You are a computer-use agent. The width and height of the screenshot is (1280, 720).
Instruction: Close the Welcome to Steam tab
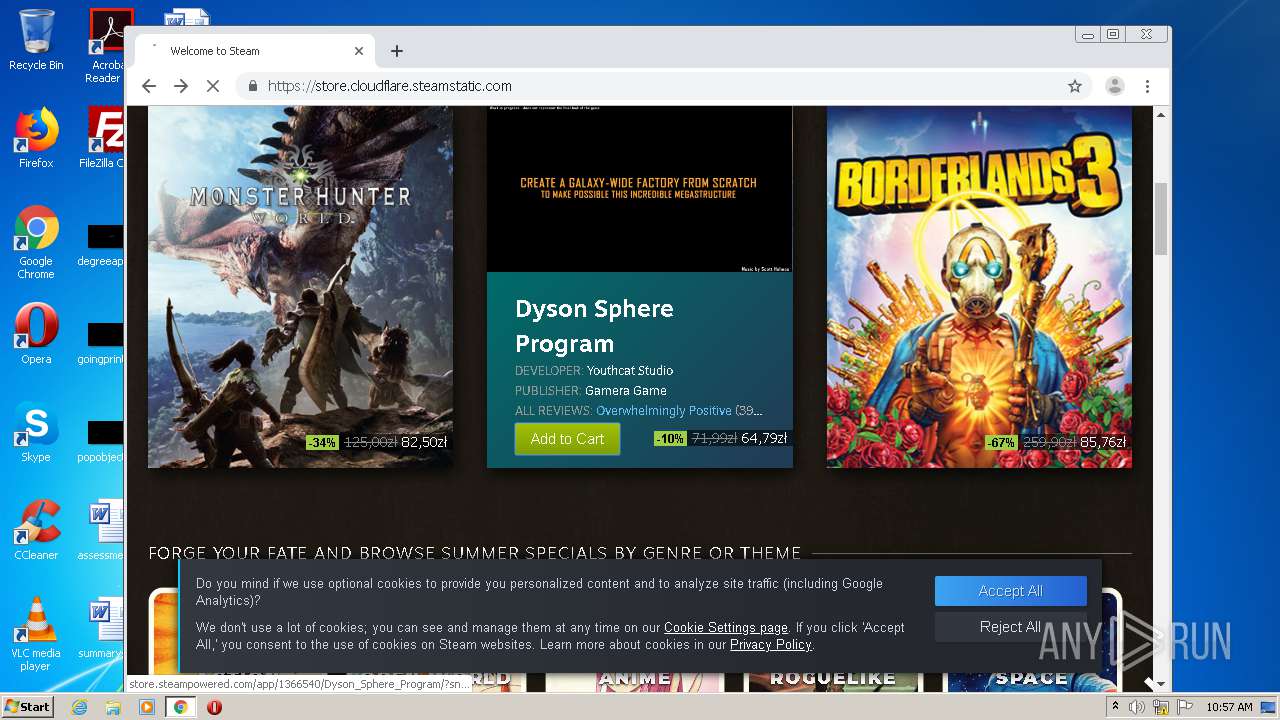pyautogui.click(x=359, y=51)
